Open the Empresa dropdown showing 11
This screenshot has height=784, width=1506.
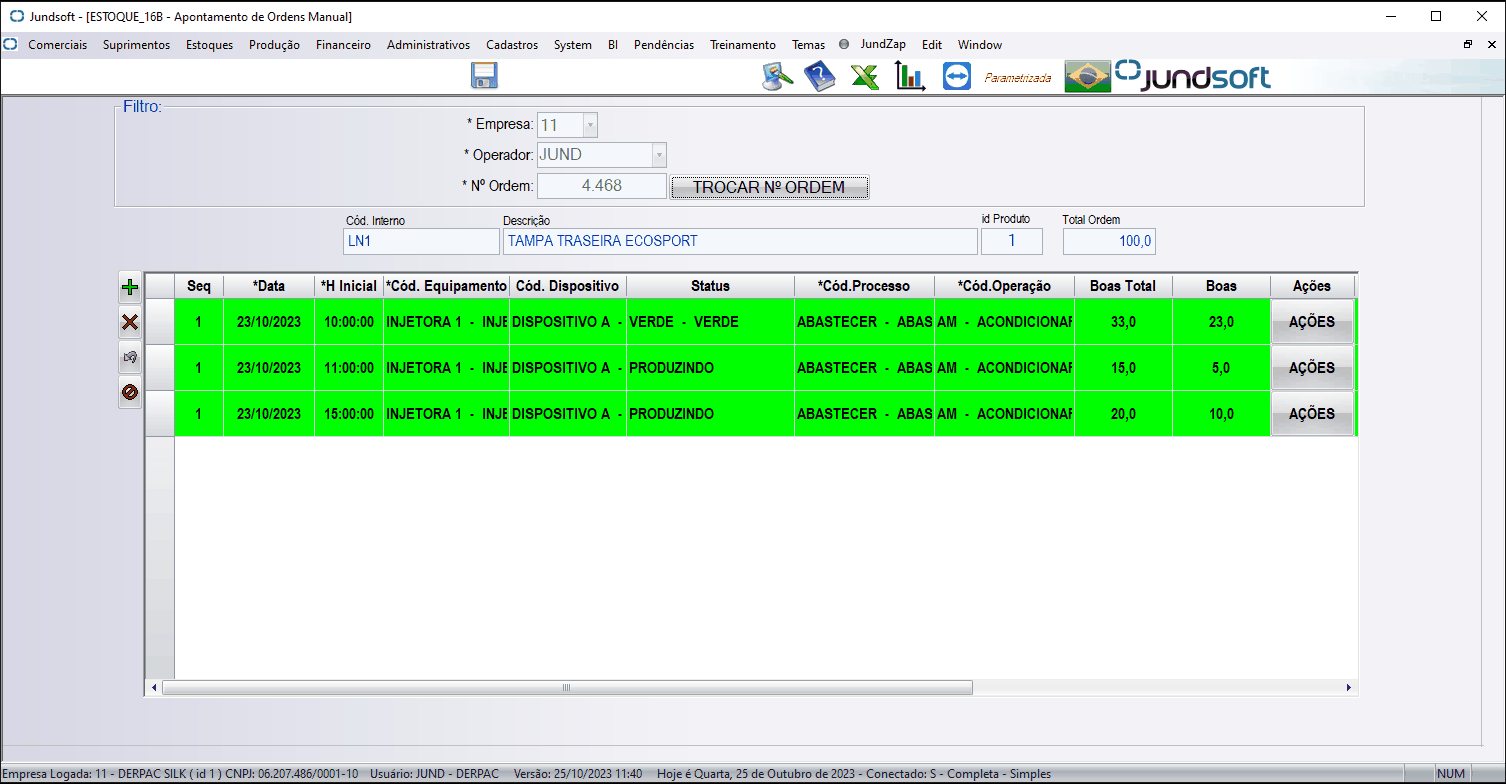point(590,125)
